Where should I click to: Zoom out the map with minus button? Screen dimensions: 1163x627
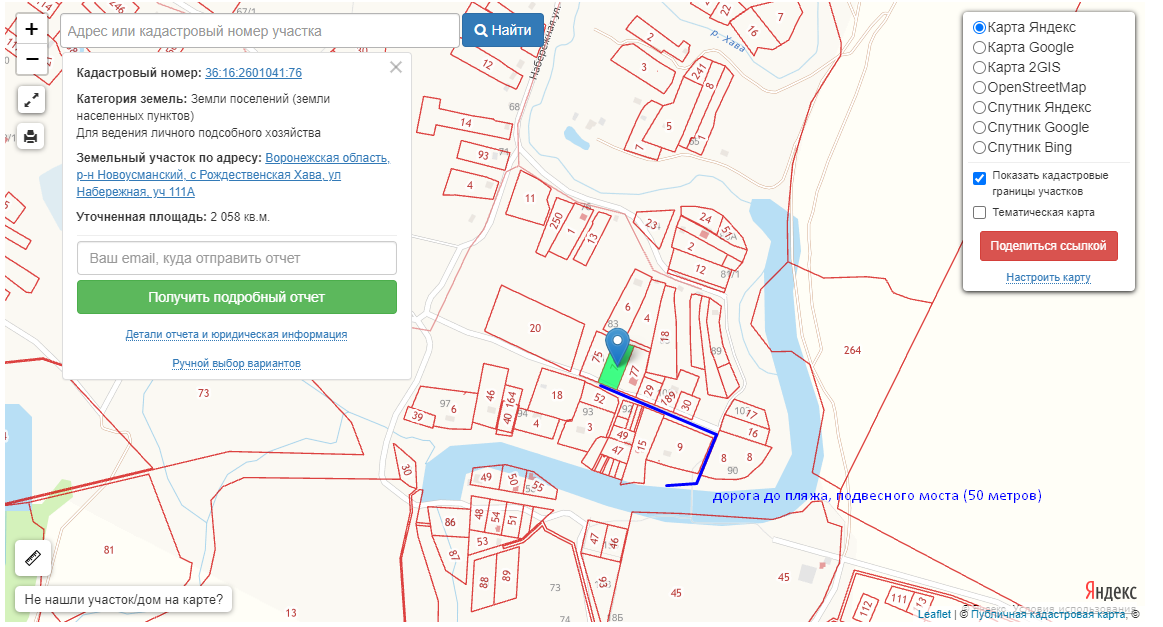tap(31, 59)
